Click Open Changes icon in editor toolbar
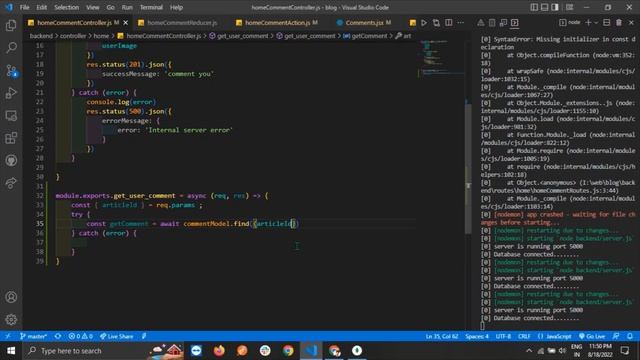Screen dimensions: 640x360 pos(436,23)
